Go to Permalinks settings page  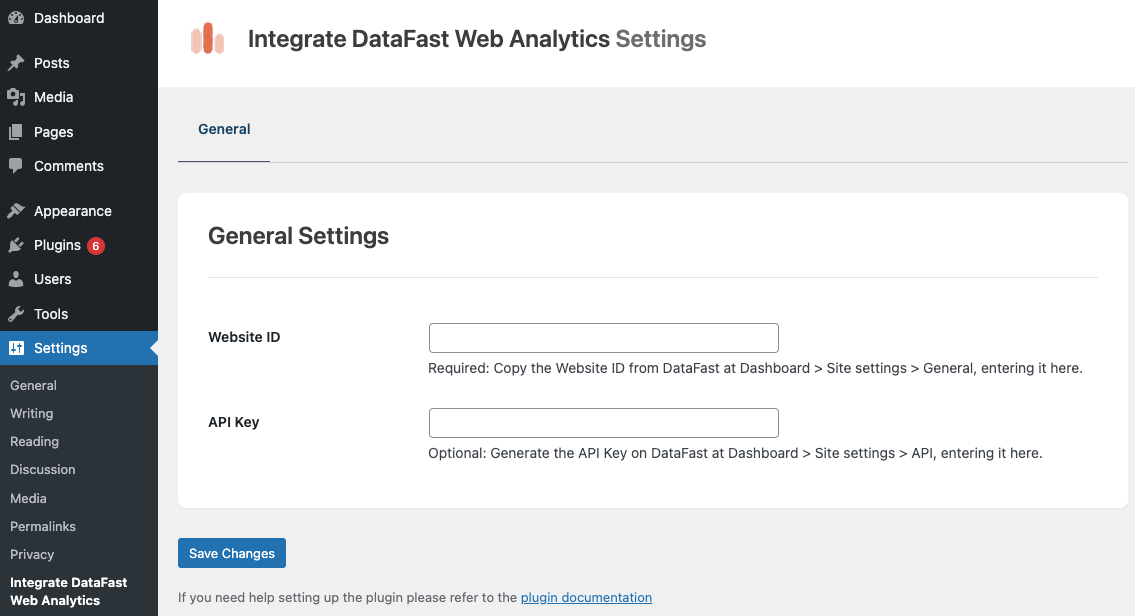click(x=43, y=526)
